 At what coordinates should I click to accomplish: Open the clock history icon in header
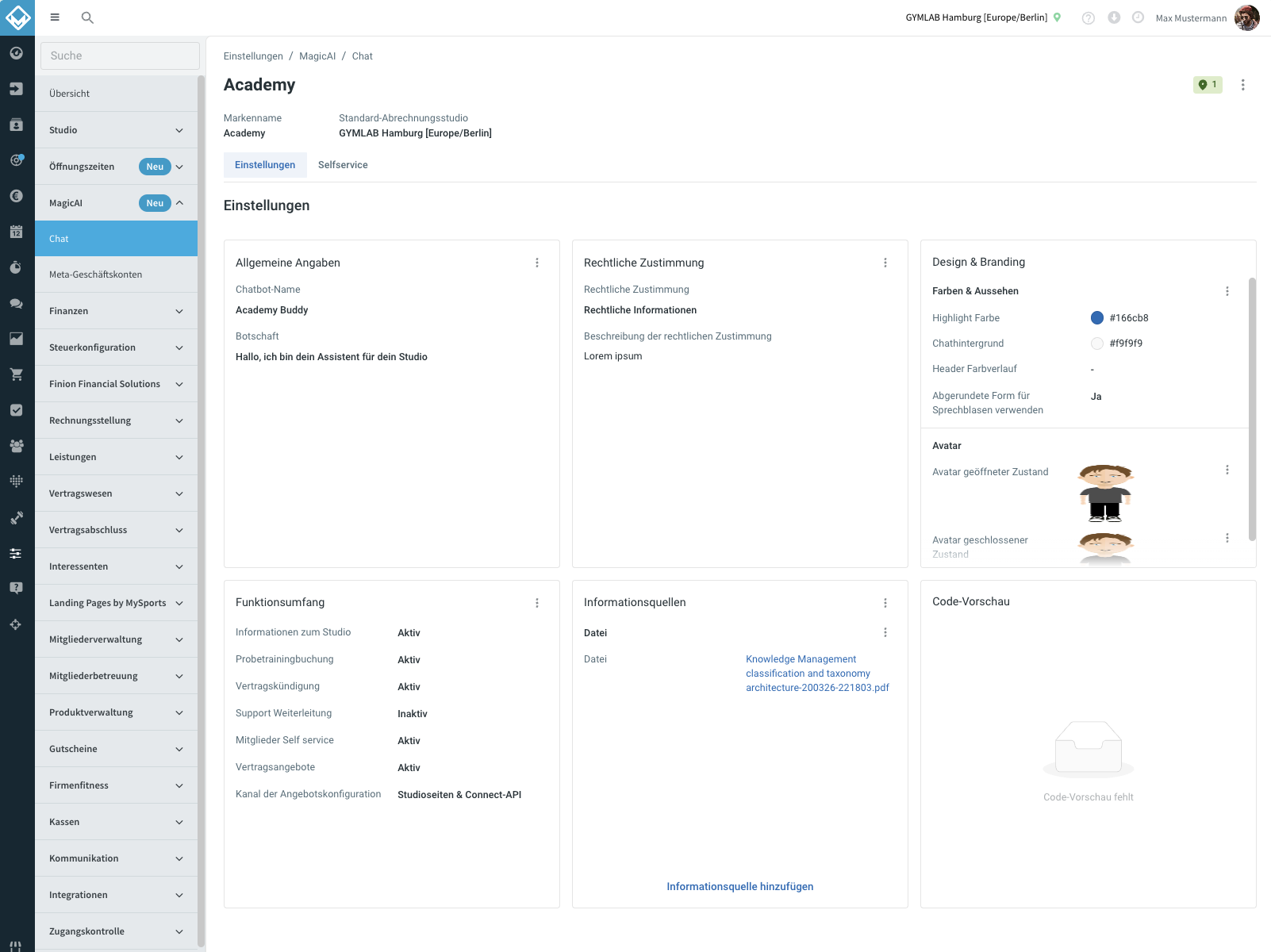[x=1138, y=17]
